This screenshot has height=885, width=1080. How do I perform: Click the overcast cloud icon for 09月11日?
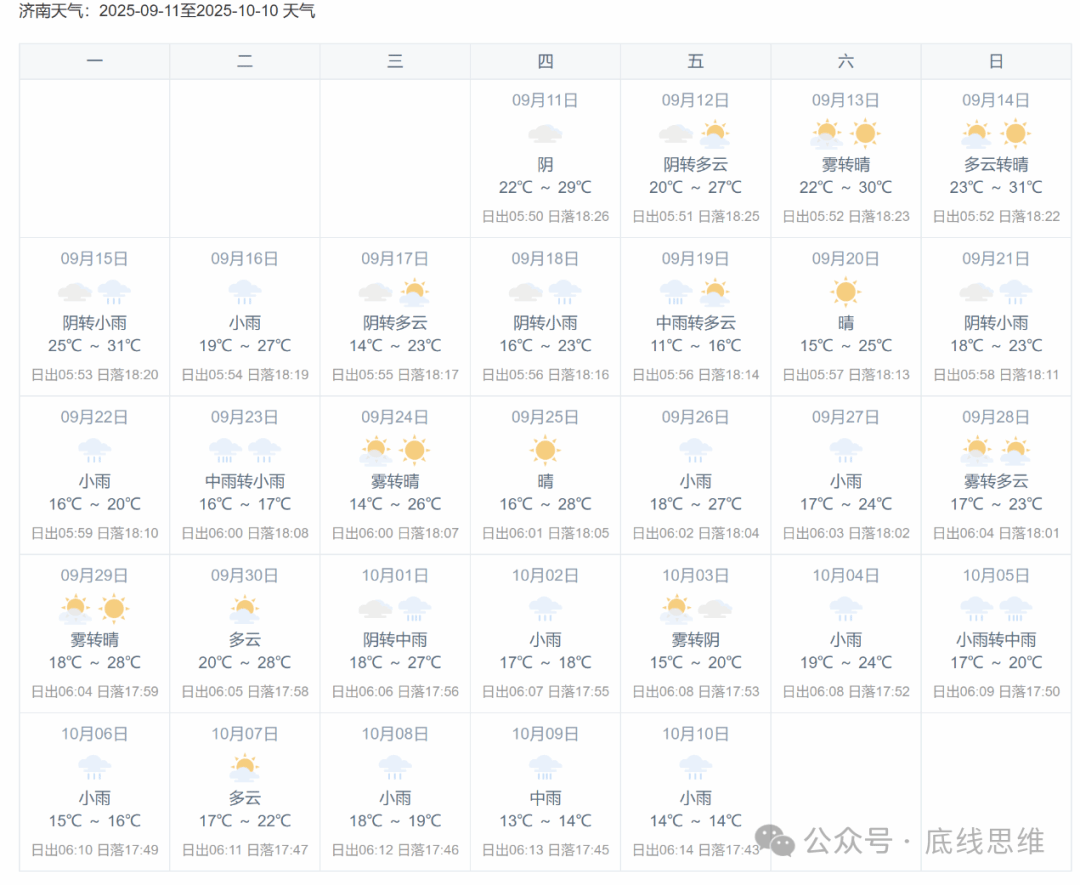click(545, 134)
